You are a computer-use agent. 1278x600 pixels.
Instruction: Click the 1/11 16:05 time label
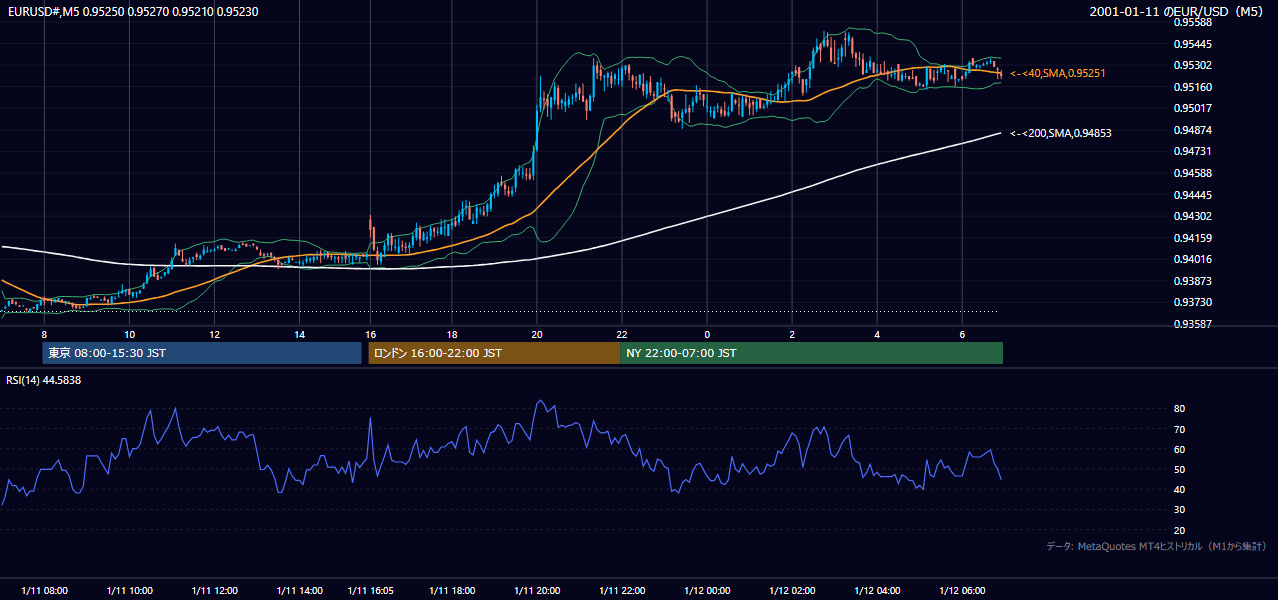pyautogui.click(x=370, y=591)
